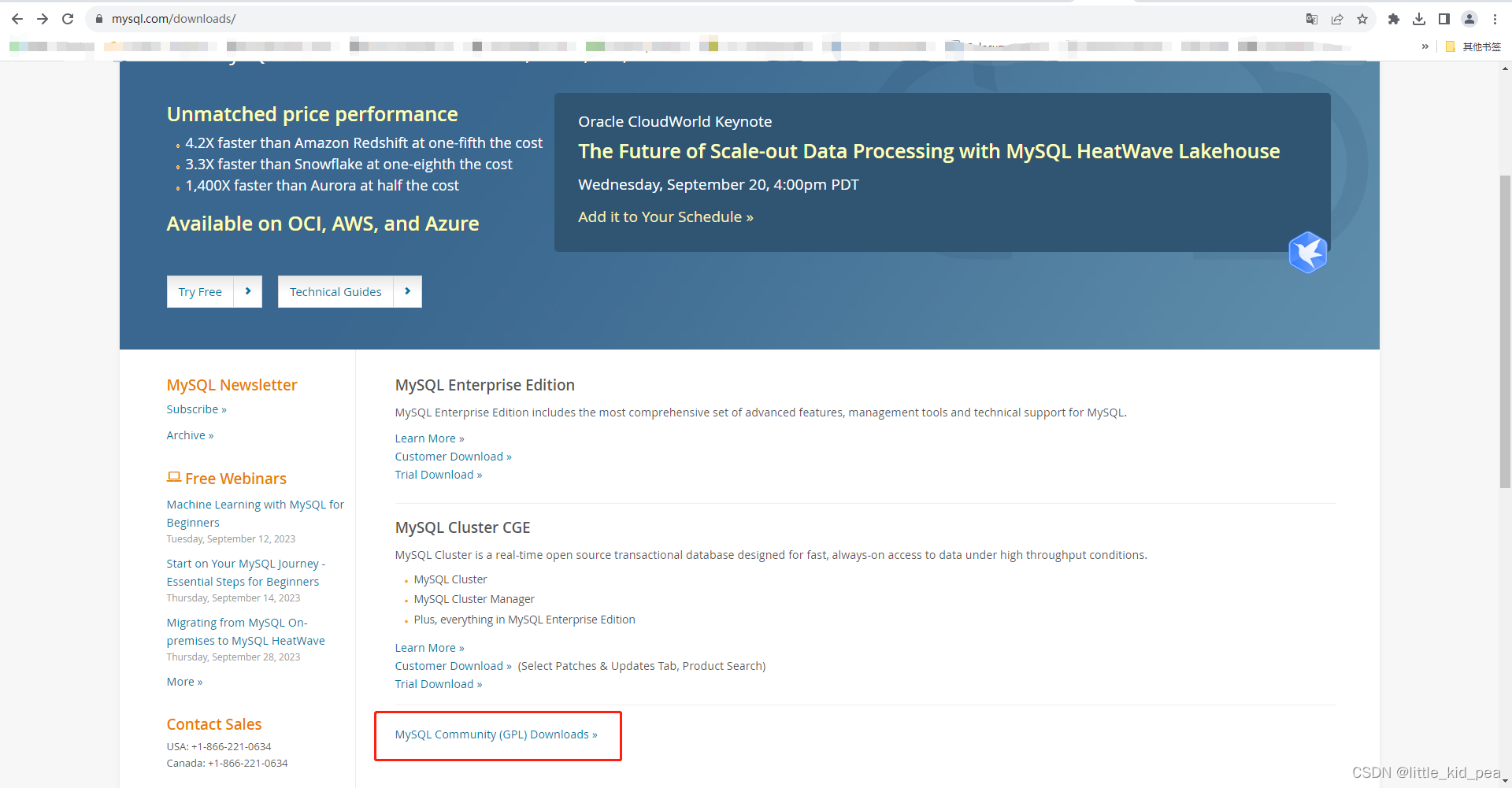Click the Amazon Redshift comparison bullet
The image size is (1512, 788).
tap(364, 142)
